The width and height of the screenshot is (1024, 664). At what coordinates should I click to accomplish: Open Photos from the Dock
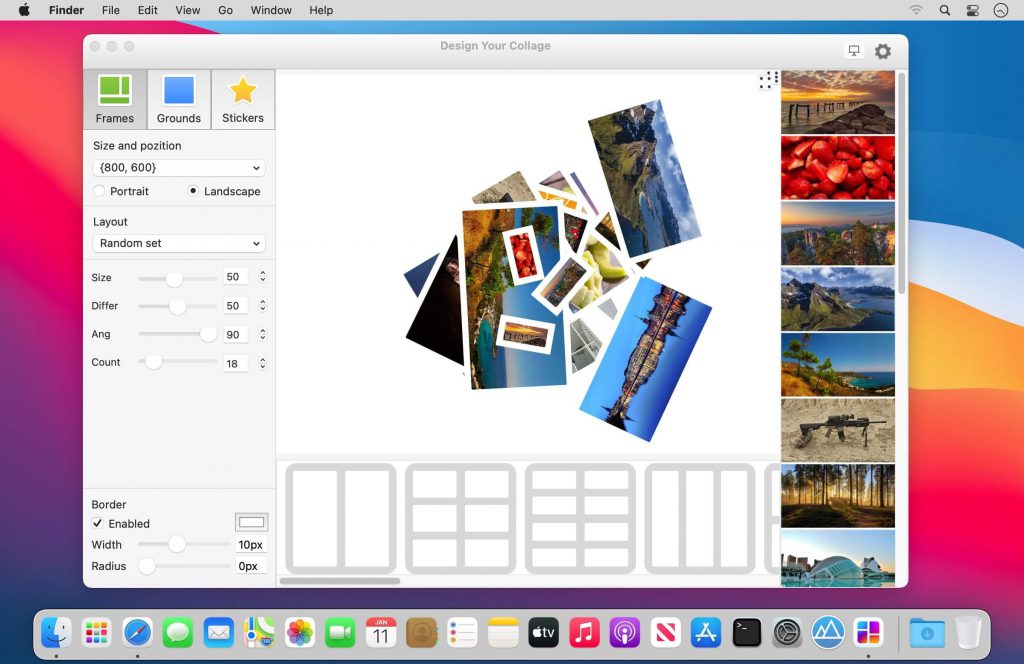point(299,632)
